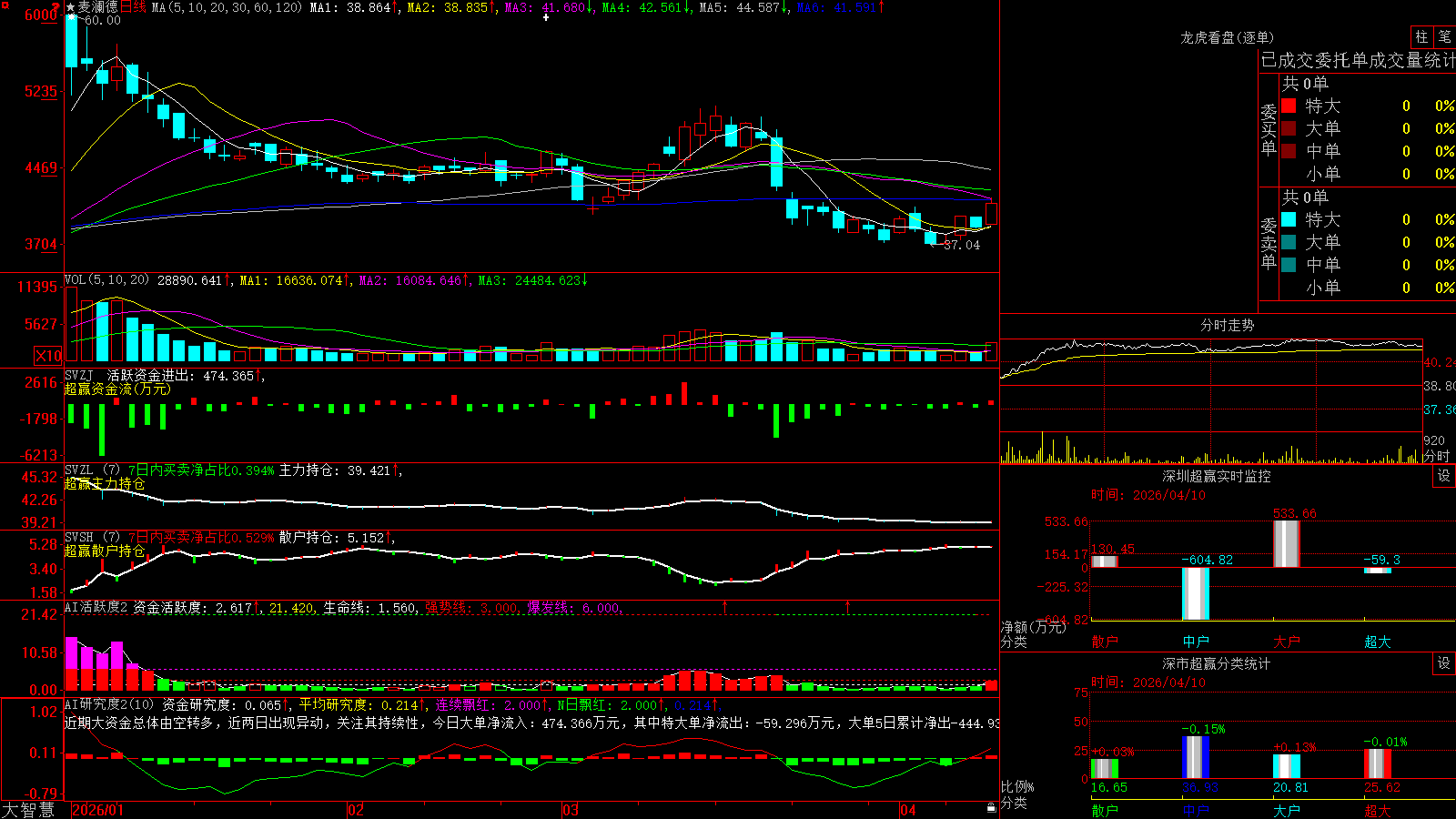1456x819 pixels.
Task: Click the 大智慧 logo in the bottom-left corner
Action: [x=28, y=810]
